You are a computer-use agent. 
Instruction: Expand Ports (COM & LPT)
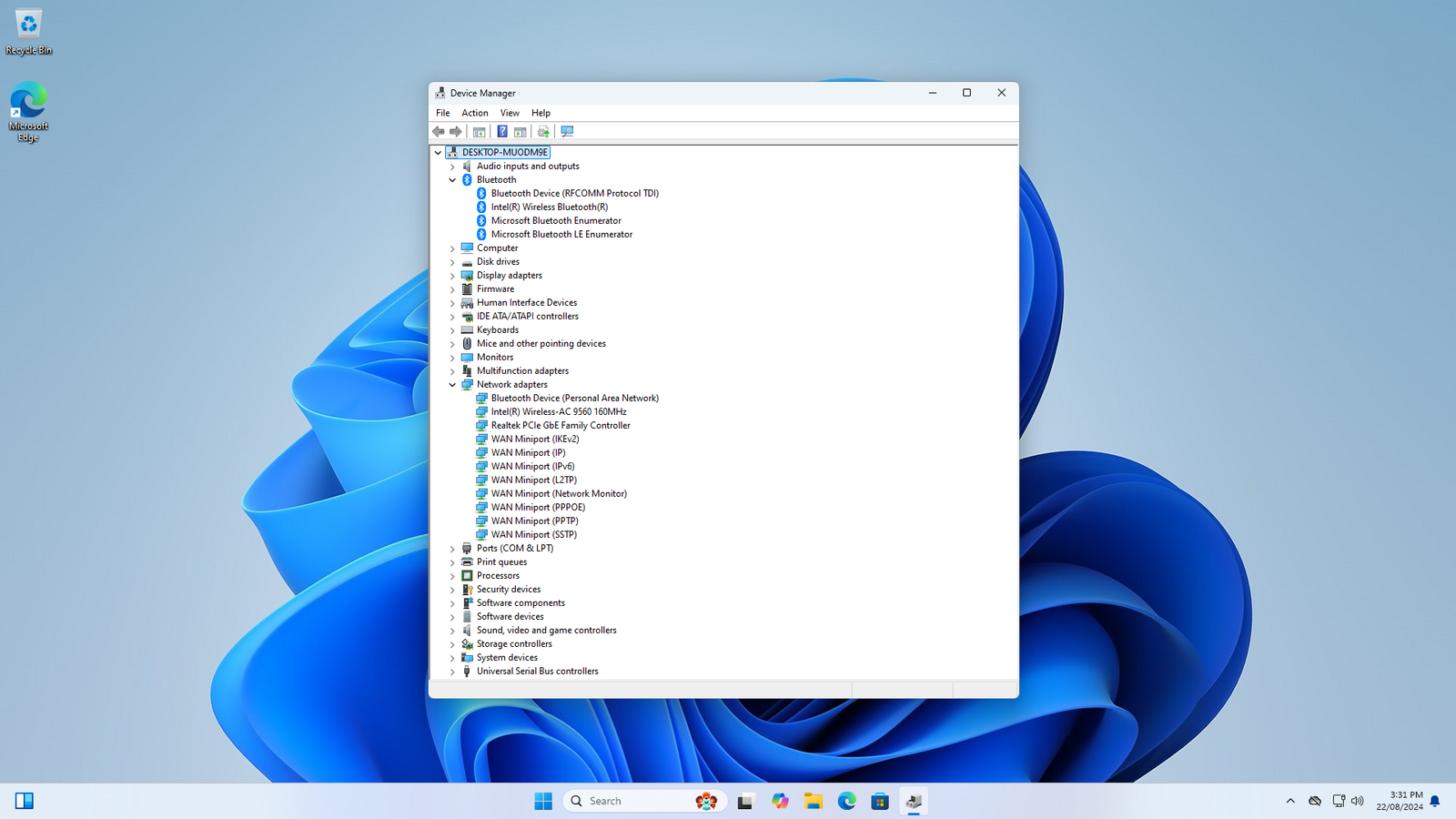[x=452, y=549]
